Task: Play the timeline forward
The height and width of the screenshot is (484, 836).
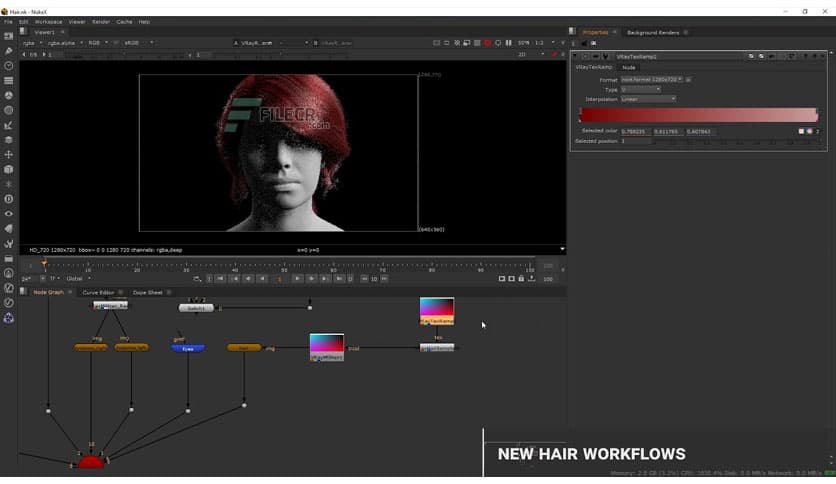Action: click(x=297, y=279)
